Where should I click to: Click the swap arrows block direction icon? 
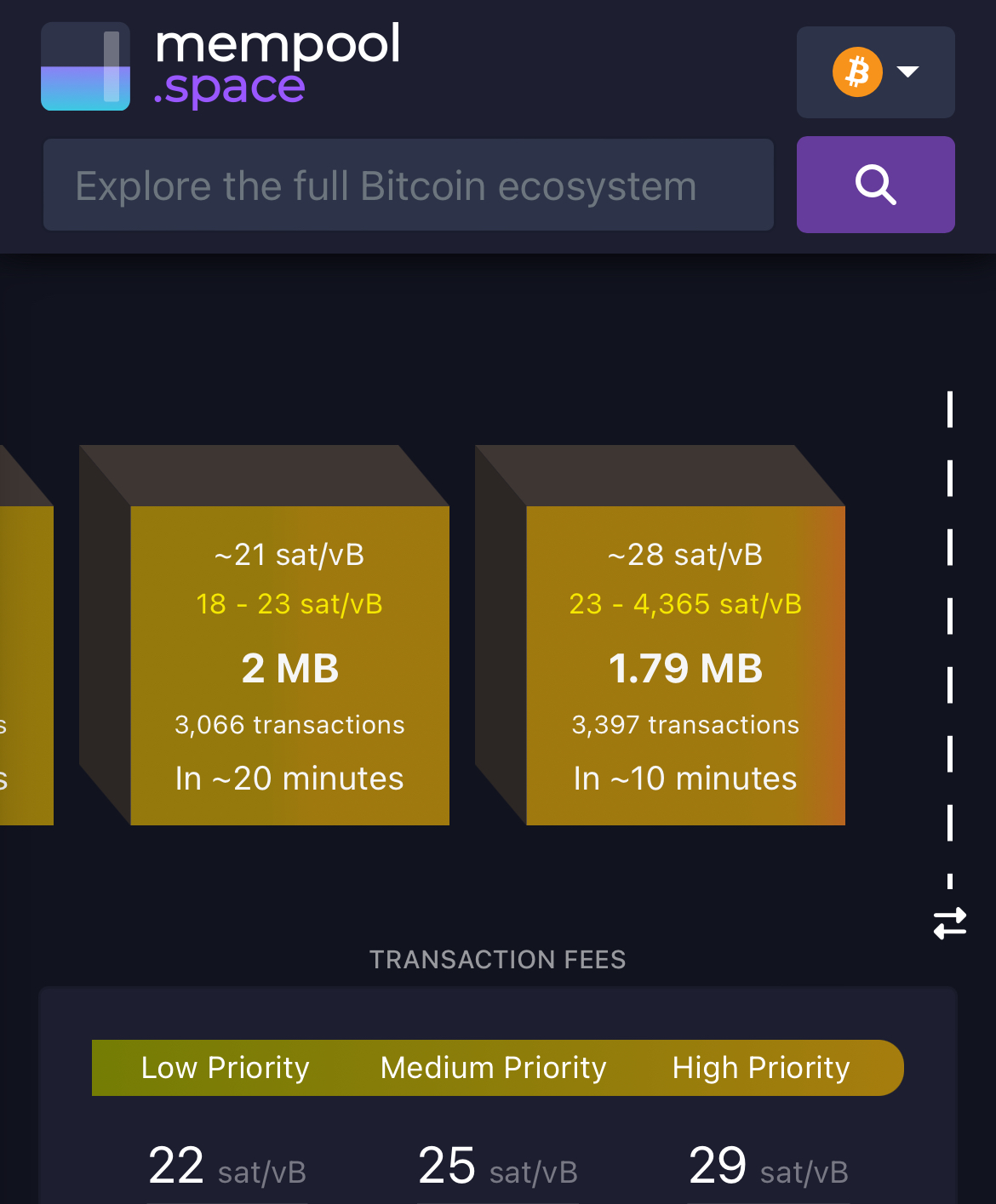pos(950,923)
